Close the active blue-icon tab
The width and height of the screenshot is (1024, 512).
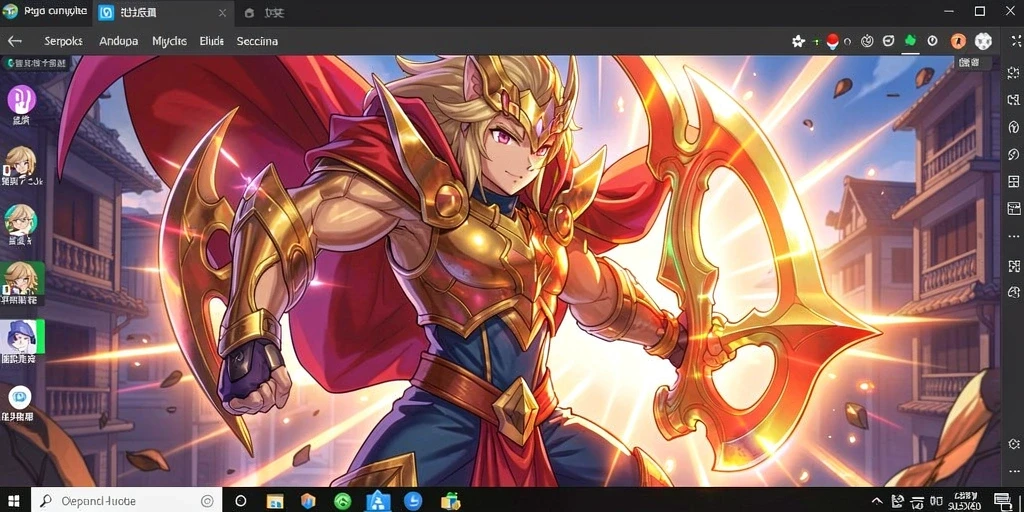click(222, 12)
